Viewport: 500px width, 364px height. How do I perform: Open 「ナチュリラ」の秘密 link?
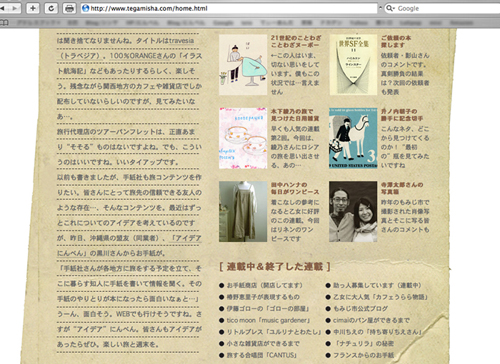point(364,344)
